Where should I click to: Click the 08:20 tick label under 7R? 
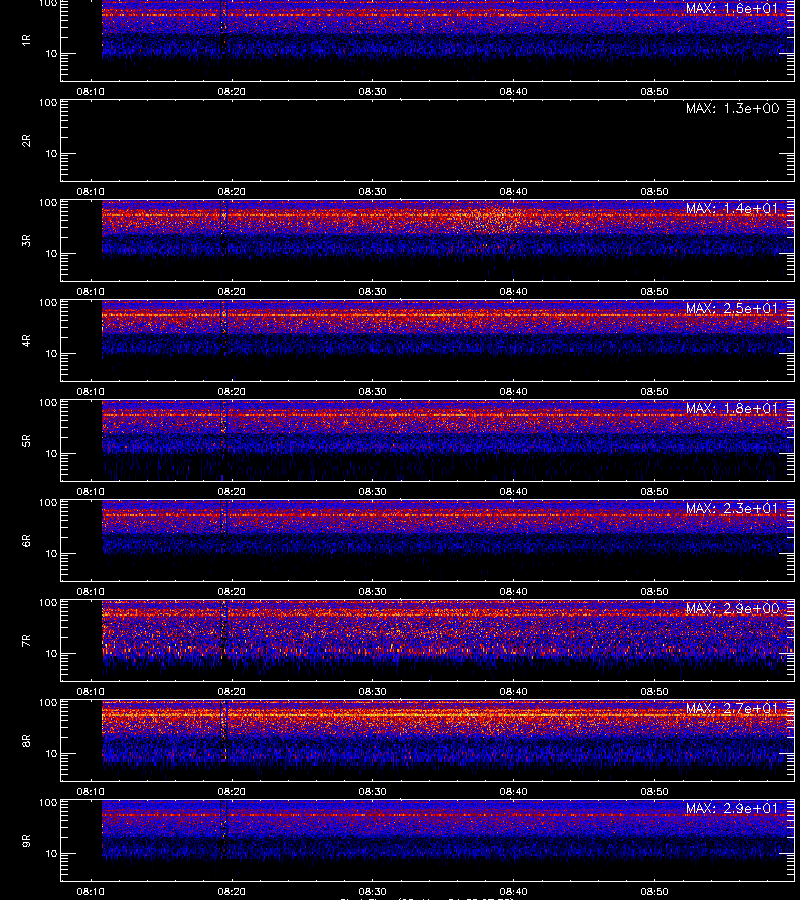pos(232,692)
